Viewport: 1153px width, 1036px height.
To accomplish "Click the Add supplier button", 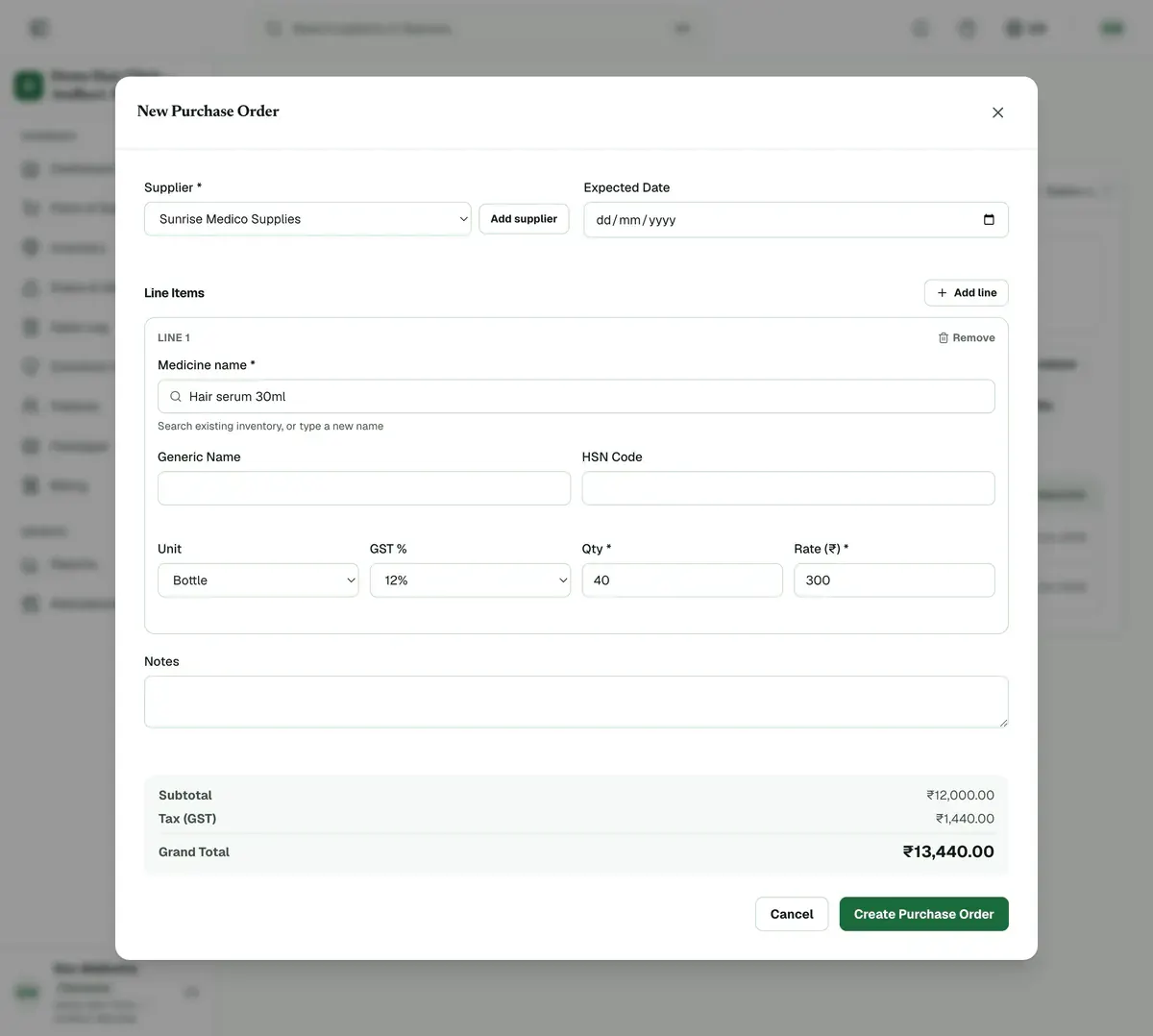I will pos(524,219).
